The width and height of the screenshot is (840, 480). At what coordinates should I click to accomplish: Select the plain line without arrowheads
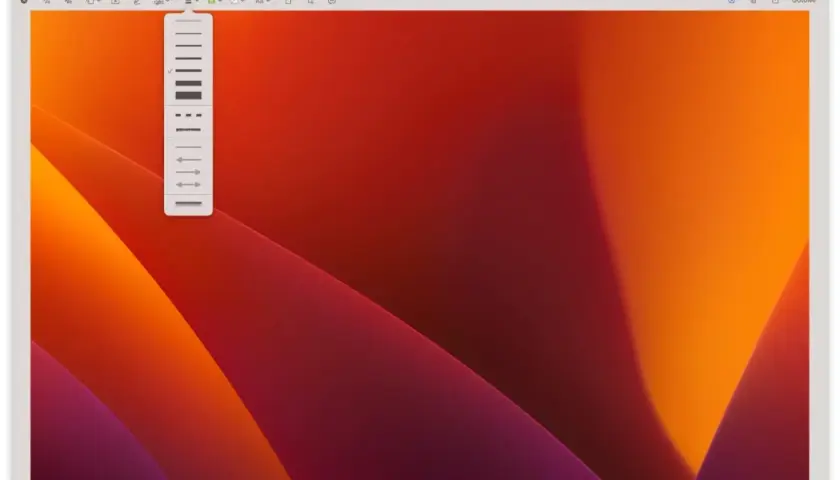tap(188, 147)
